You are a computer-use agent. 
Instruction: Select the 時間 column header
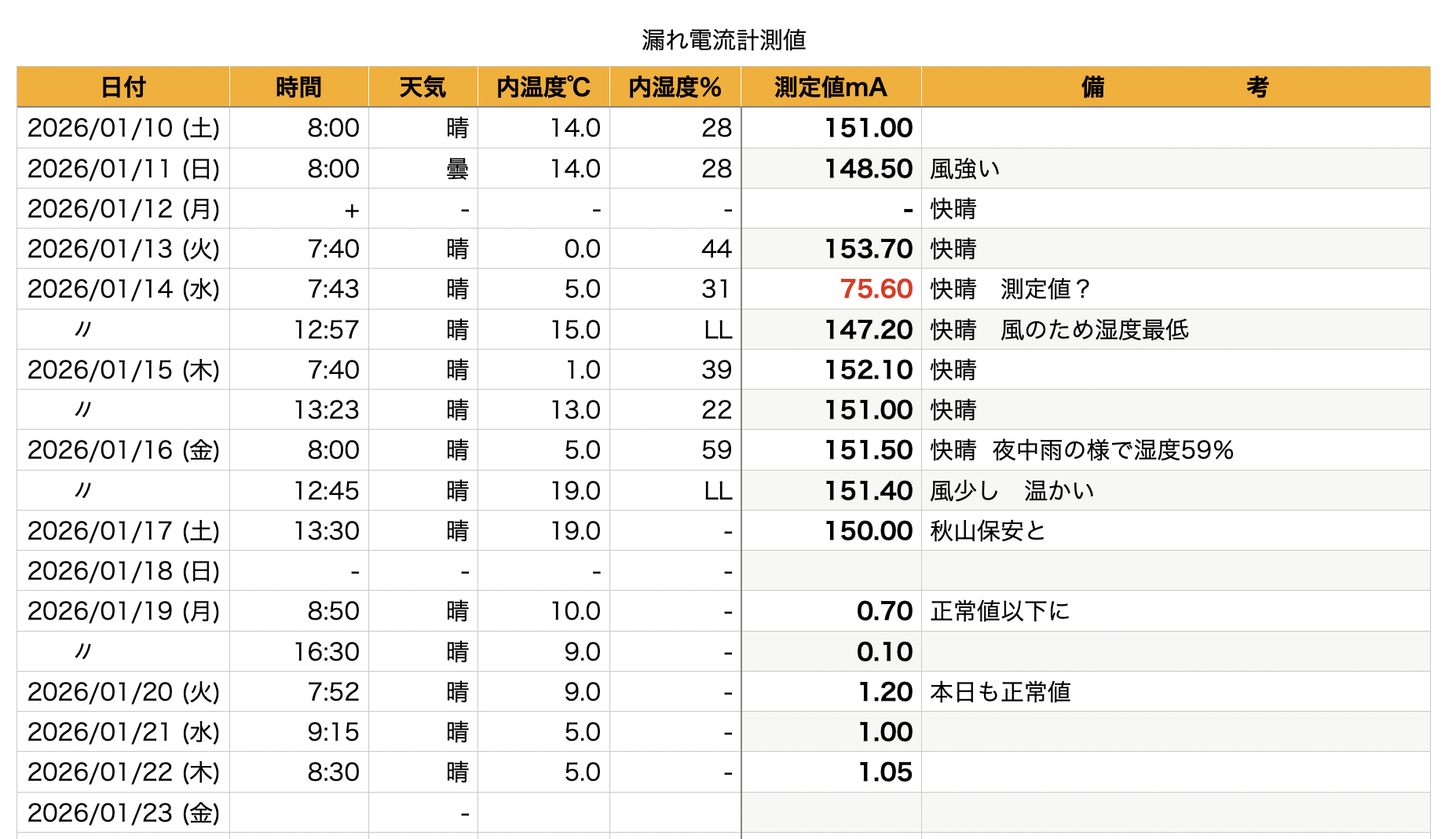pyautogui.click(x=298, y=87)
